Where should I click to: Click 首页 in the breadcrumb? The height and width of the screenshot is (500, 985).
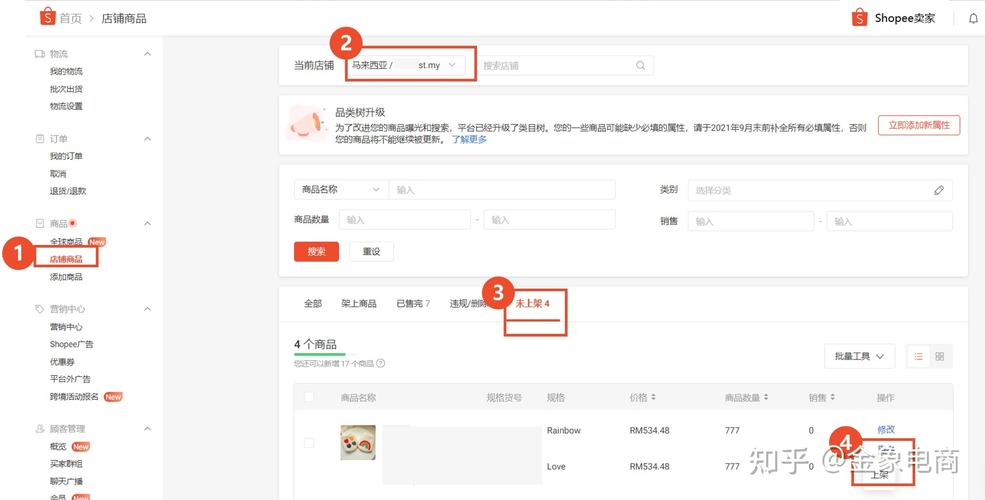(x=71, y=18)
